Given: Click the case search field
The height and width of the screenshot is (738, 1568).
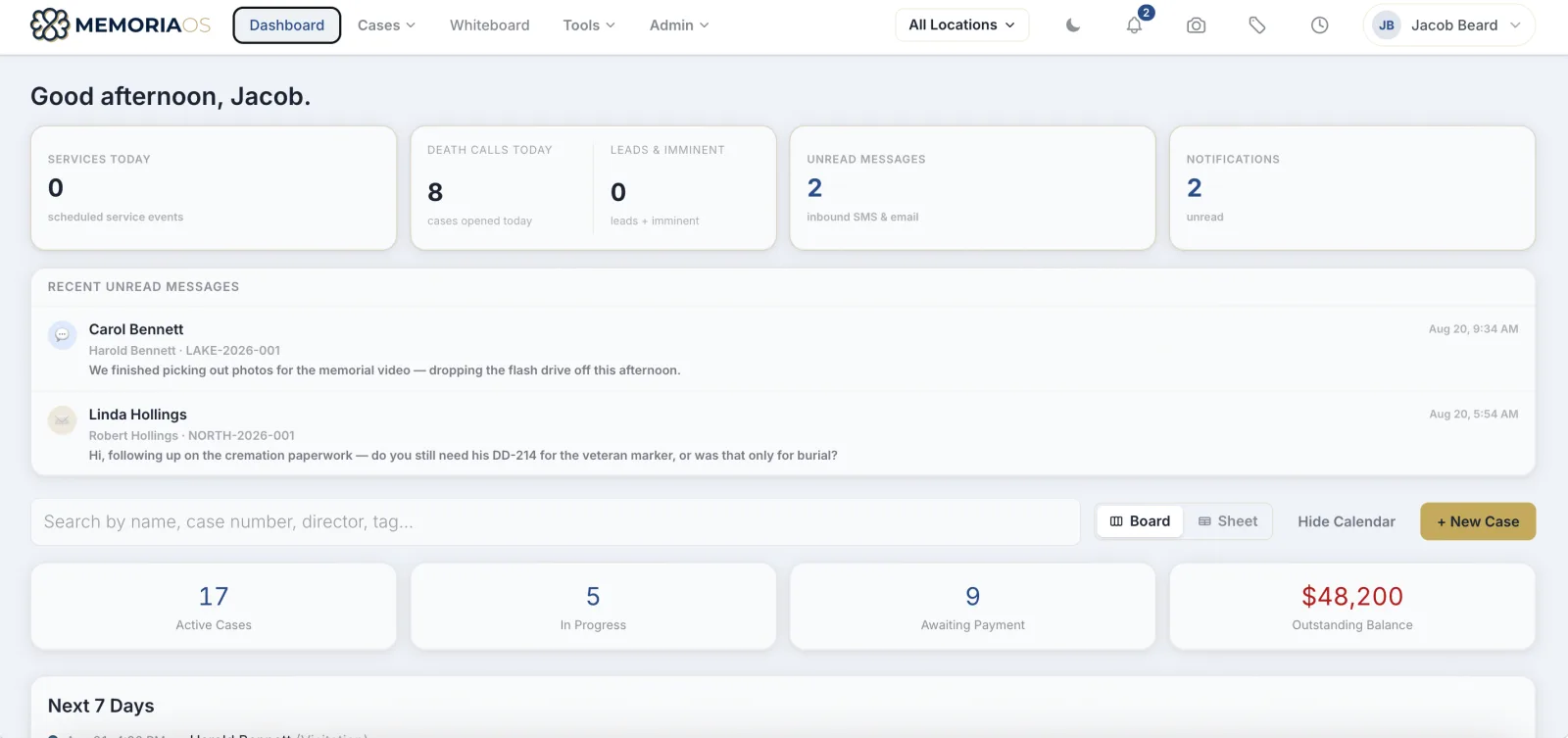Looking at the screenshot, I should (556, 522).
